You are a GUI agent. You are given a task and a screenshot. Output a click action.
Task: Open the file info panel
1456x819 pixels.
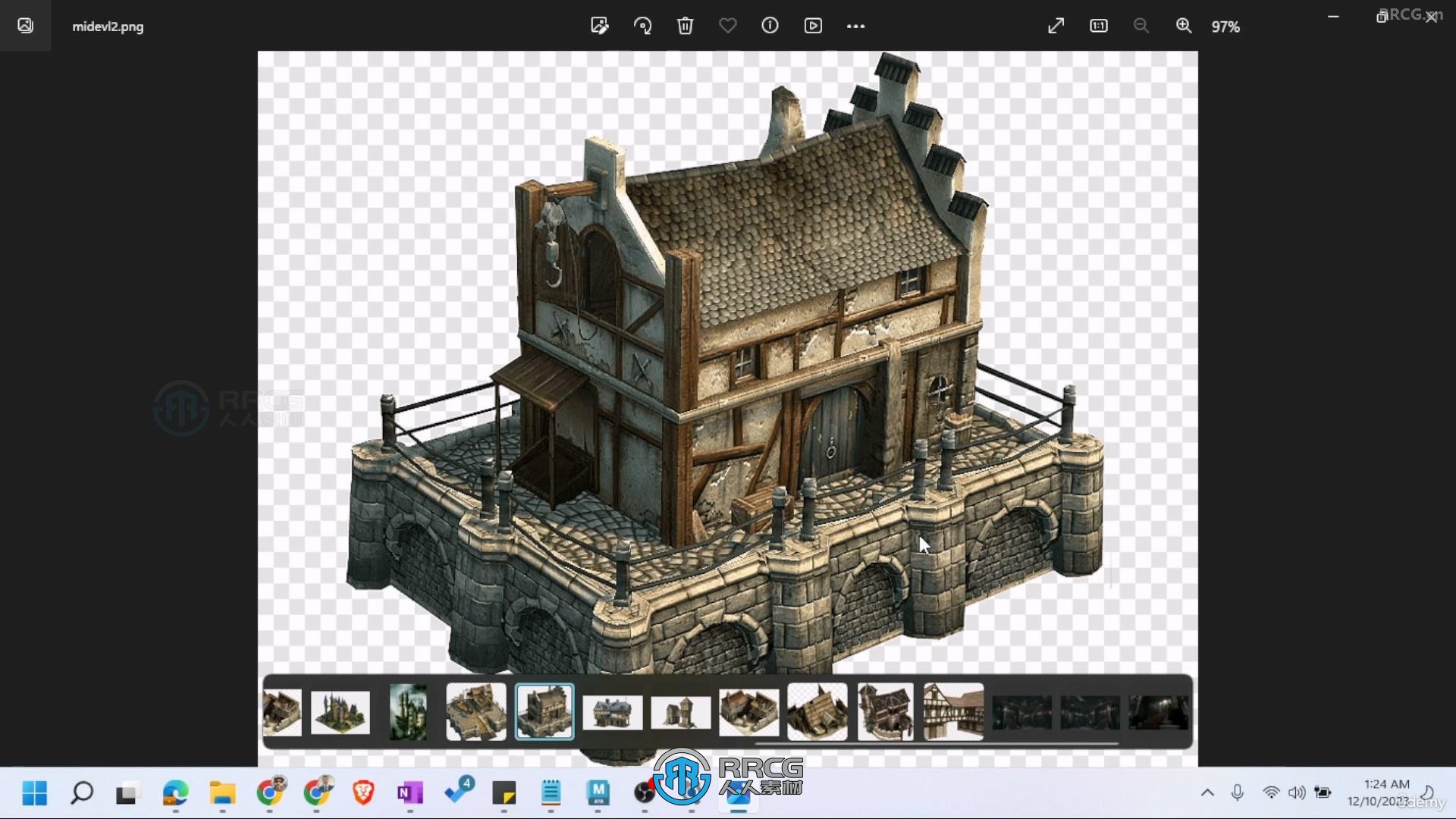(770, 26)
